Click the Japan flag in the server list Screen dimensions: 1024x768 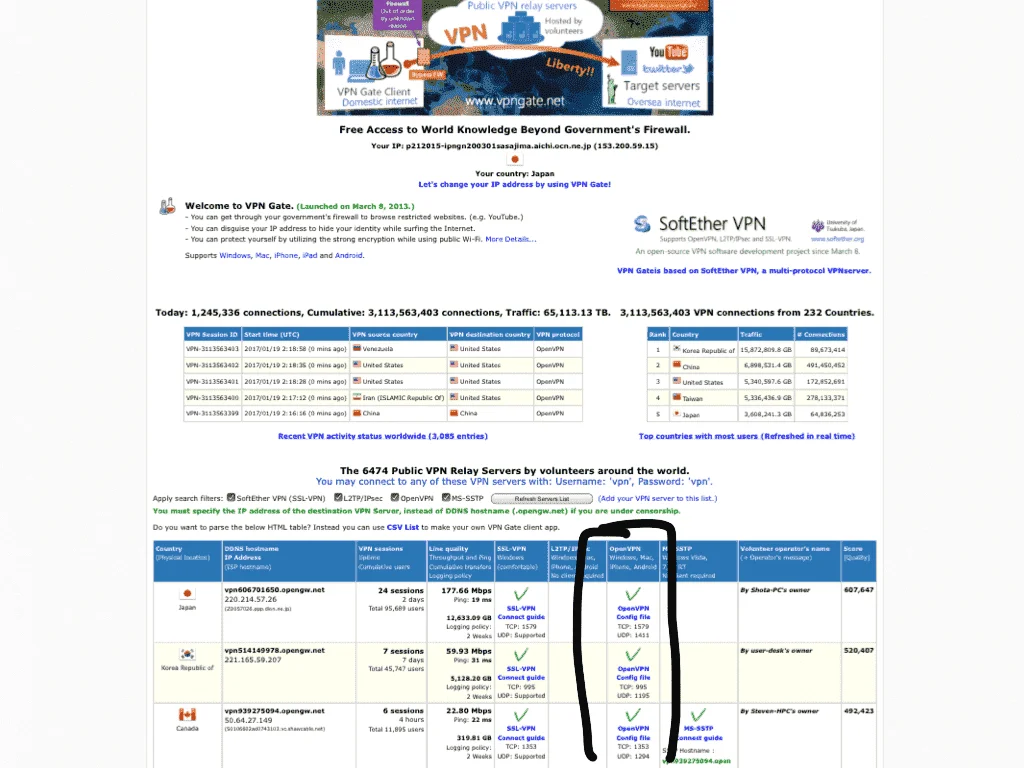pos(187,594)
